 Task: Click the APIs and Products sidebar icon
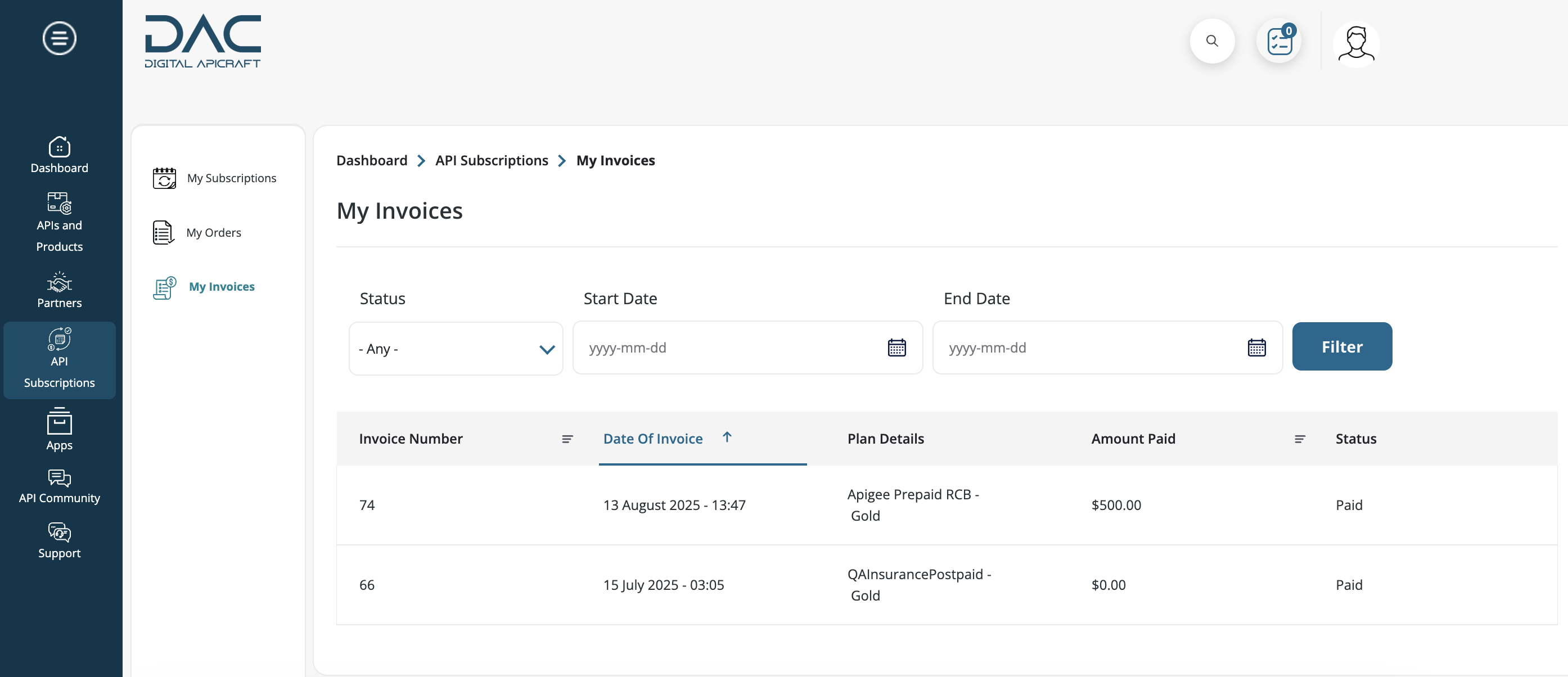[59, 204]
